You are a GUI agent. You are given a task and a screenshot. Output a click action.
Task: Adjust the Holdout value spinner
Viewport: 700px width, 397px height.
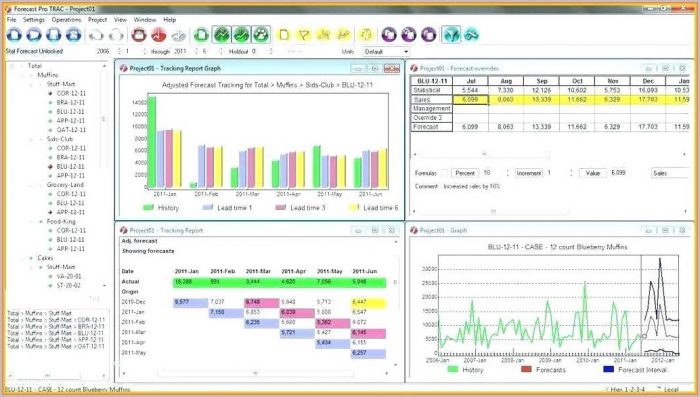click(271, 51)
